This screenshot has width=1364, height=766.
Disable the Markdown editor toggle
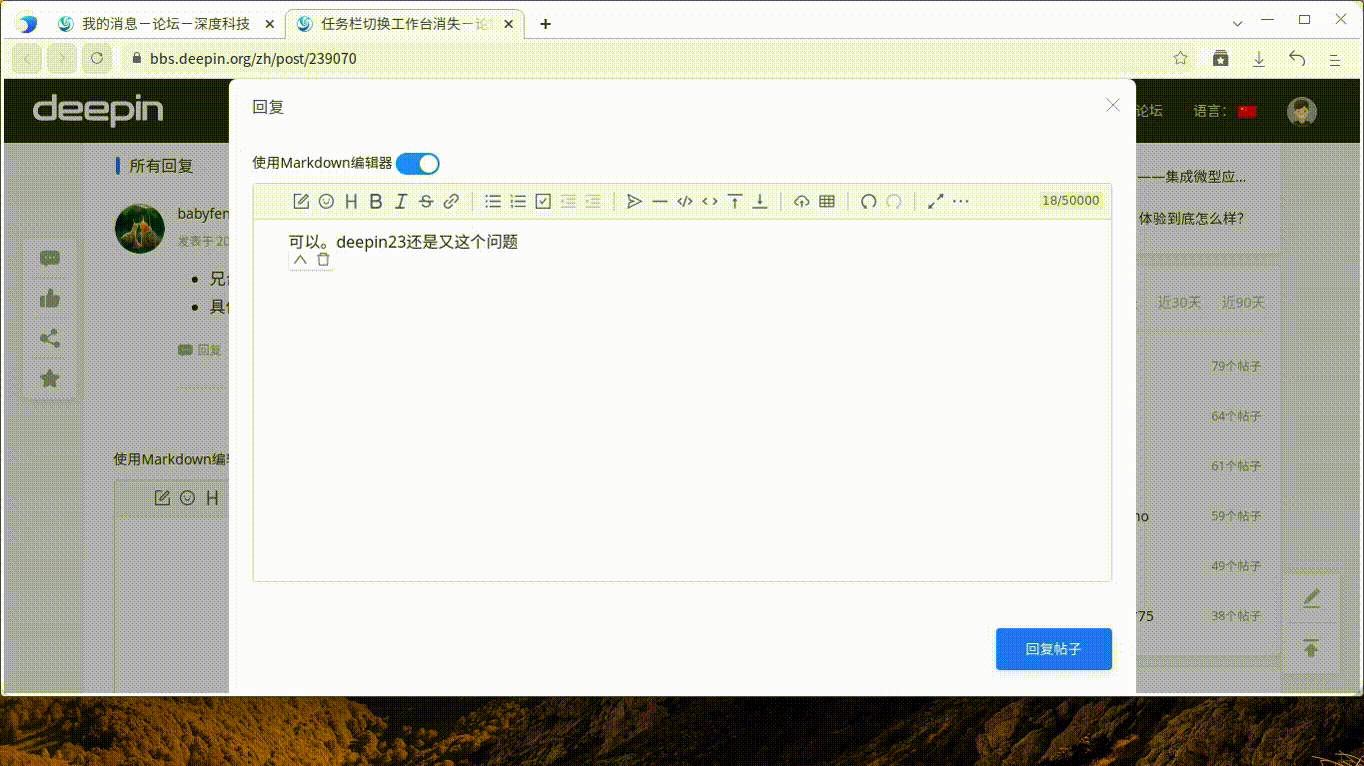(417, 163)
